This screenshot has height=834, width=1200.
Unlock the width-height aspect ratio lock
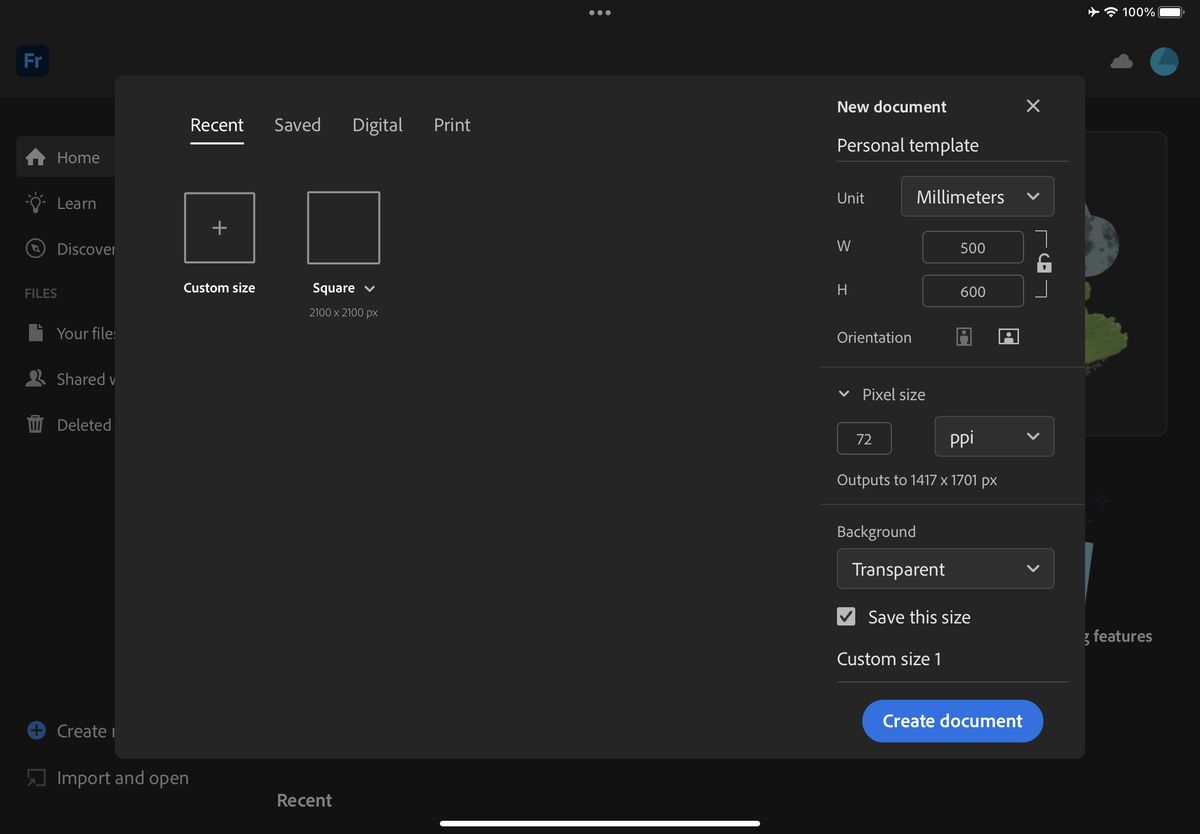pyautogui.click(x=1043, y=262)
